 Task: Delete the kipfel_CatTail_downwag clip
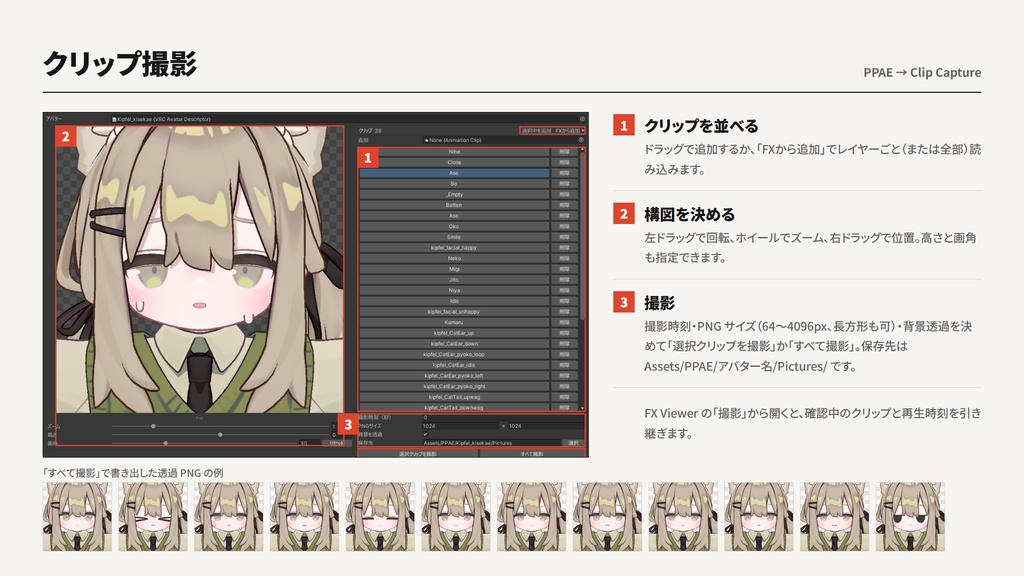[x=564, y=407]
